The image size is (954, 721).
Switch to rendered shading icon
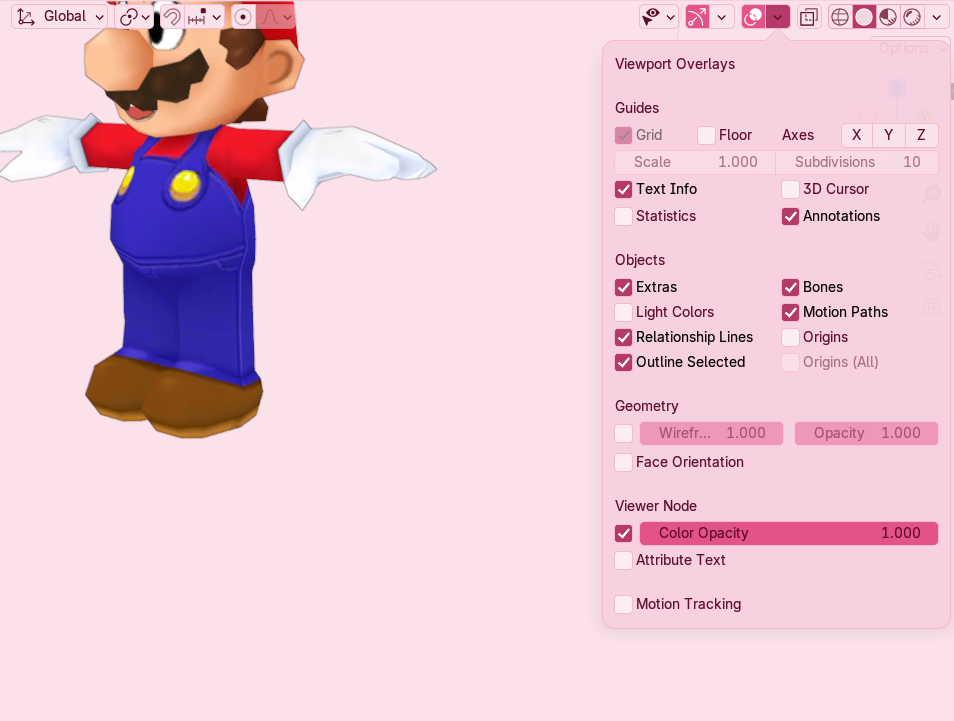[x=911, y=17]
